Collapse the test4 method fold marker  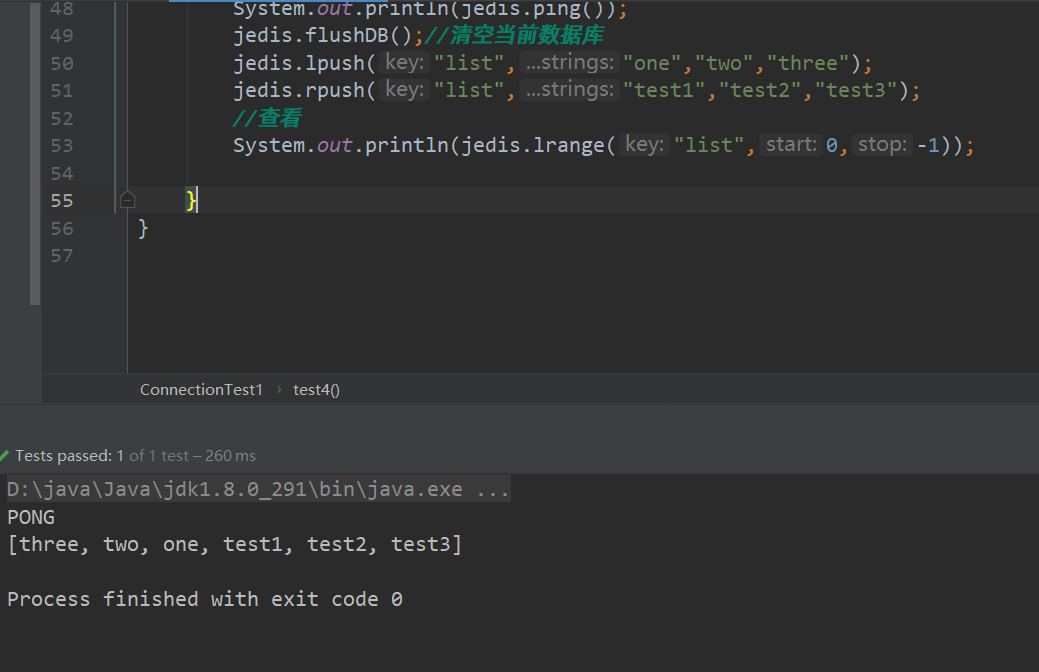[x=127, y=200]
